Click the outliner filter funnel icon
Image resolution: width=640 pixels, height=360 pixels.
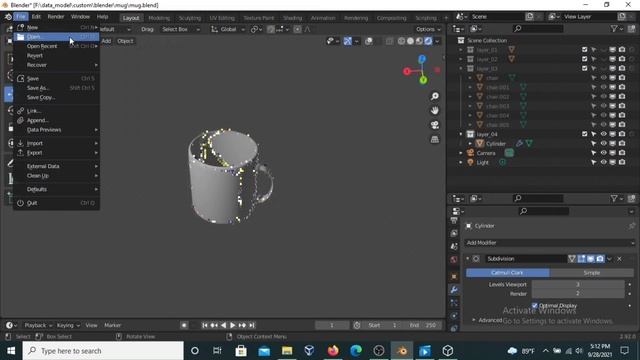614,29
